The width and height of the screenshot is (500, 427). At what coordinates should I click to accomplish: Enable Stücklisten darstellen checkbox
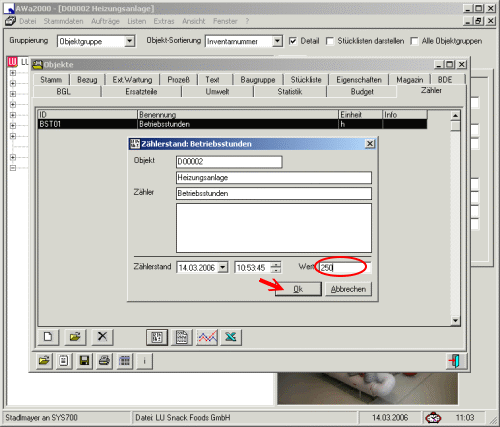point(330,41)
